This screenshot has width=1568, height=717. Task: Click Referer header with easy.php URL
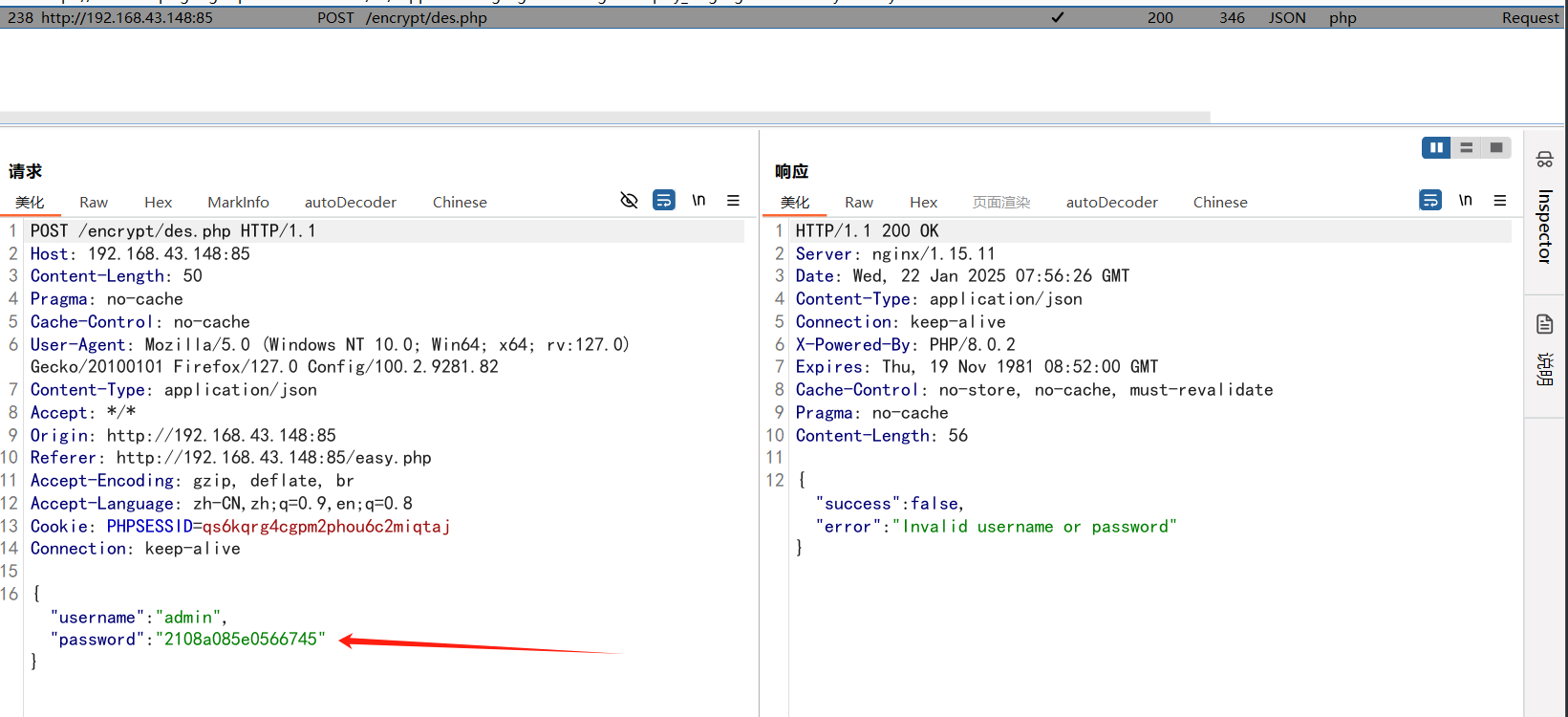[231, 458]
